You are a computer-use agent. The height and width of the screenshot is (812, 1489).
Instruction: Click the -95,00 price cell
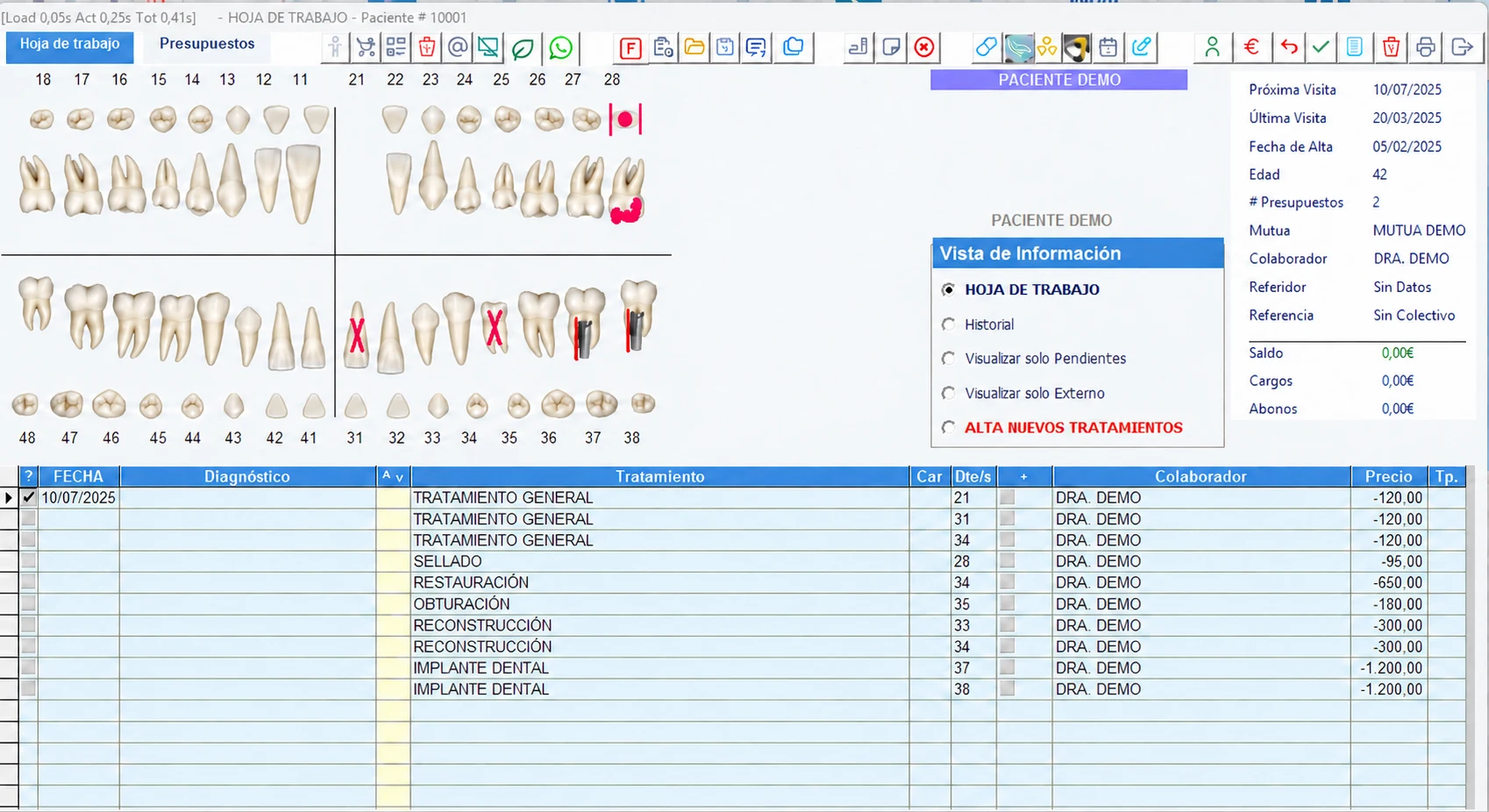click(1388, 561)
